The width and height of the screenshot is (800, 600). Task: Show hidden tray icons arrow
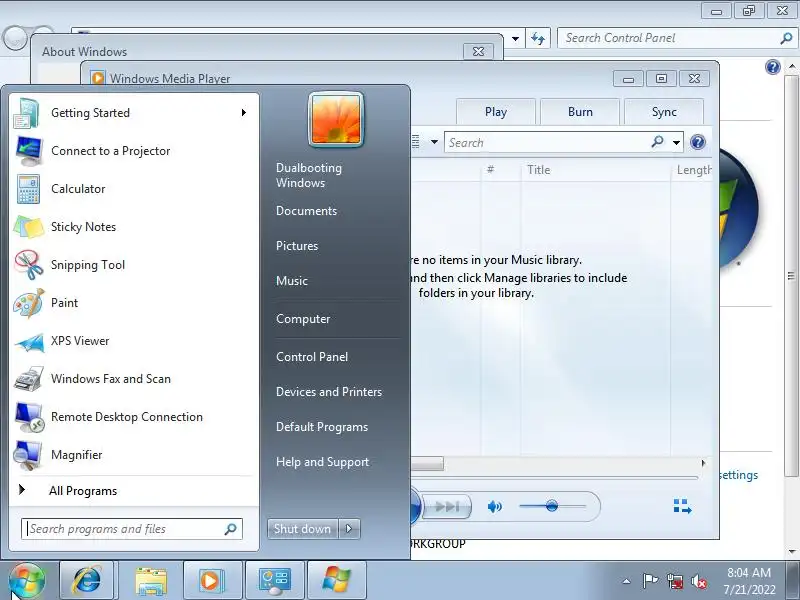click(626, 581)
